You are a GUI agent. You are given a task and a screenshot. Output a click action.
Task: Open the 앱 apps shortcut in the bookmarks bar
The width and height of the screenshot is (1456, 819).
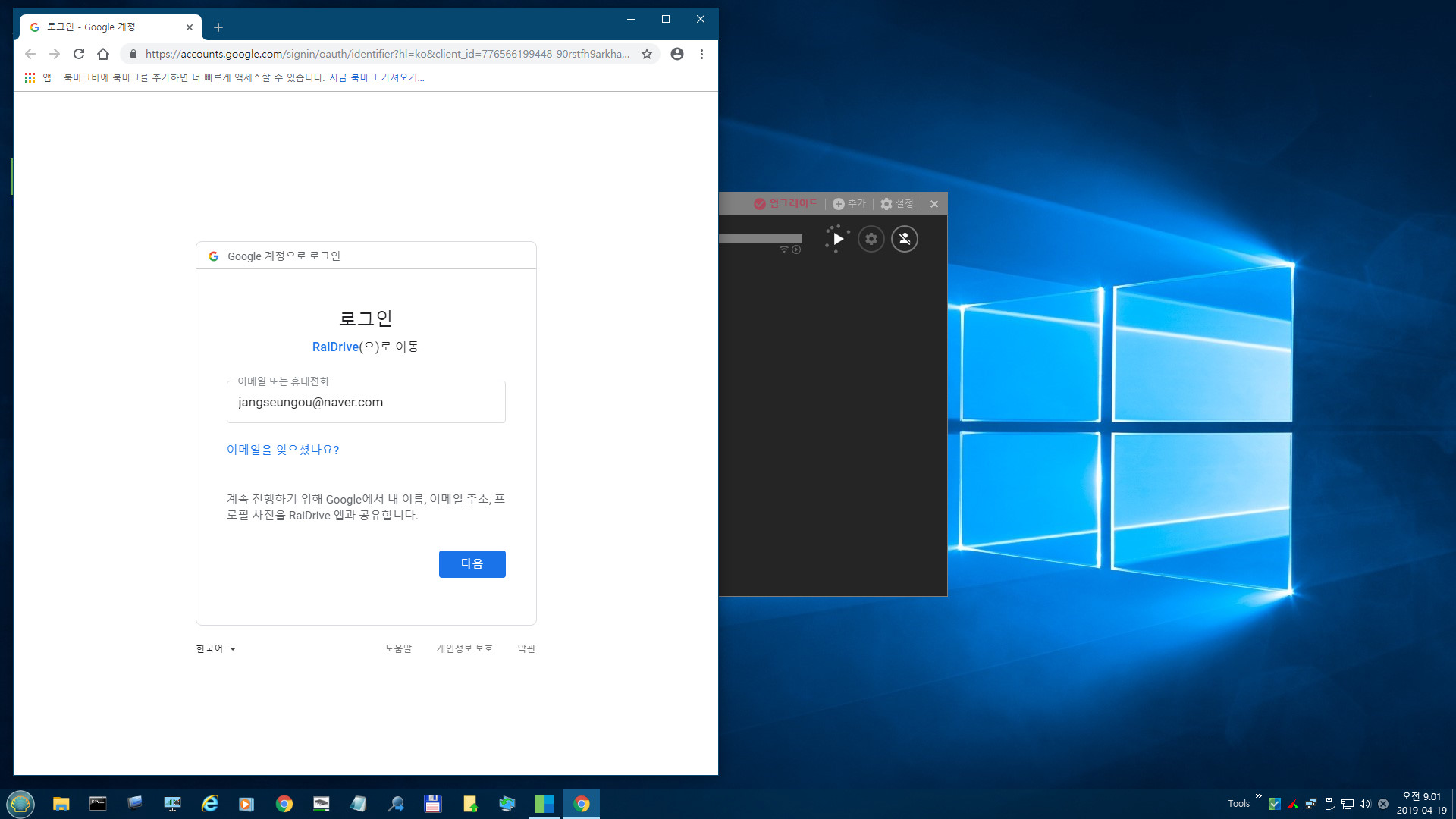pyautogui.click(x=38, y=77)
